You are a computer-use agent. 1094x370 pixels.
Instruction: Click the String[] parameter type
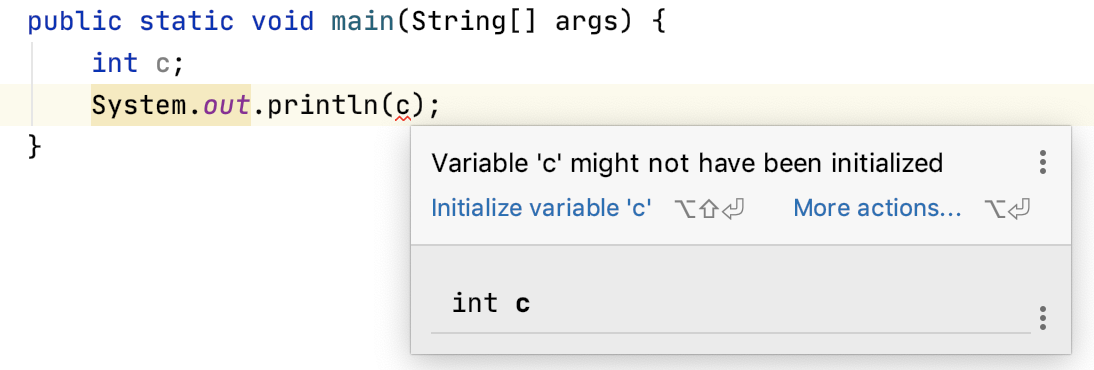pos(474,22)
